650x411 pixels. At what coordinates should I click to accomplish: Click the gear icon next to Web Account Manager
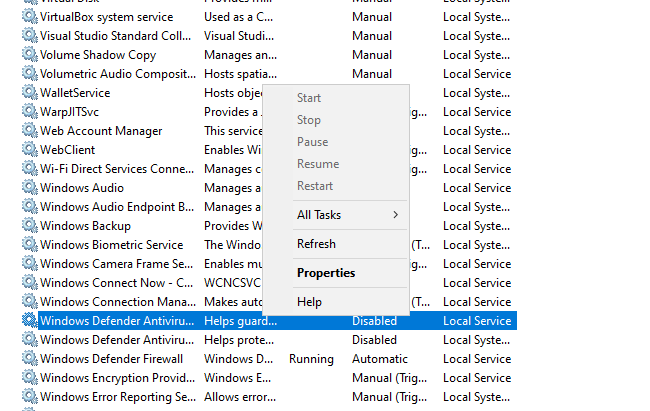click(29, 131)
